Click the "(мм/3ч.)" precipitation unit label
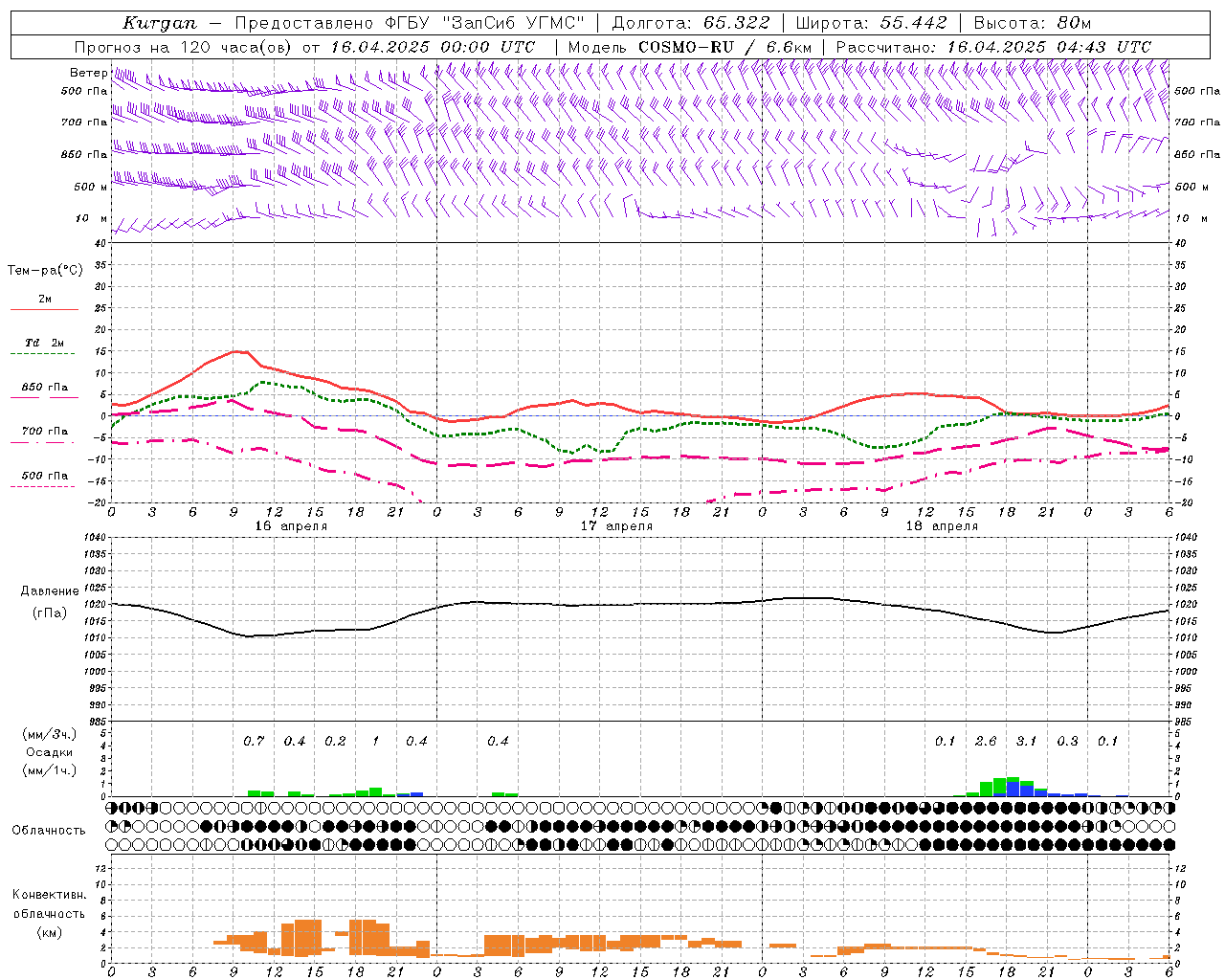Viewport: 1225px width, 980px height. [x=49, y=734]
